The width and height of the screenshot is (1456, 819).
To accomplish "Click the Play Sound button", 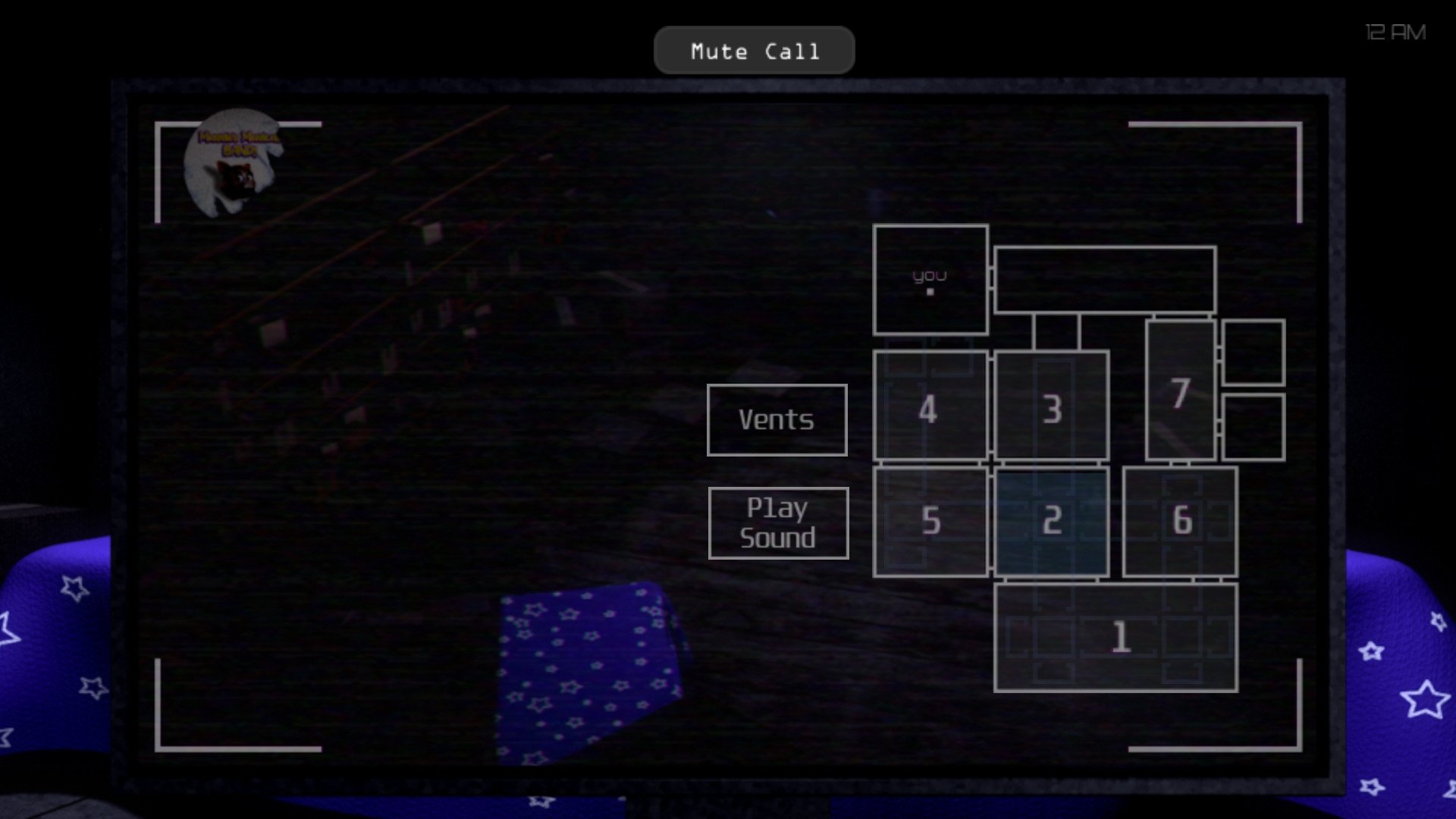I will point(778,522).
